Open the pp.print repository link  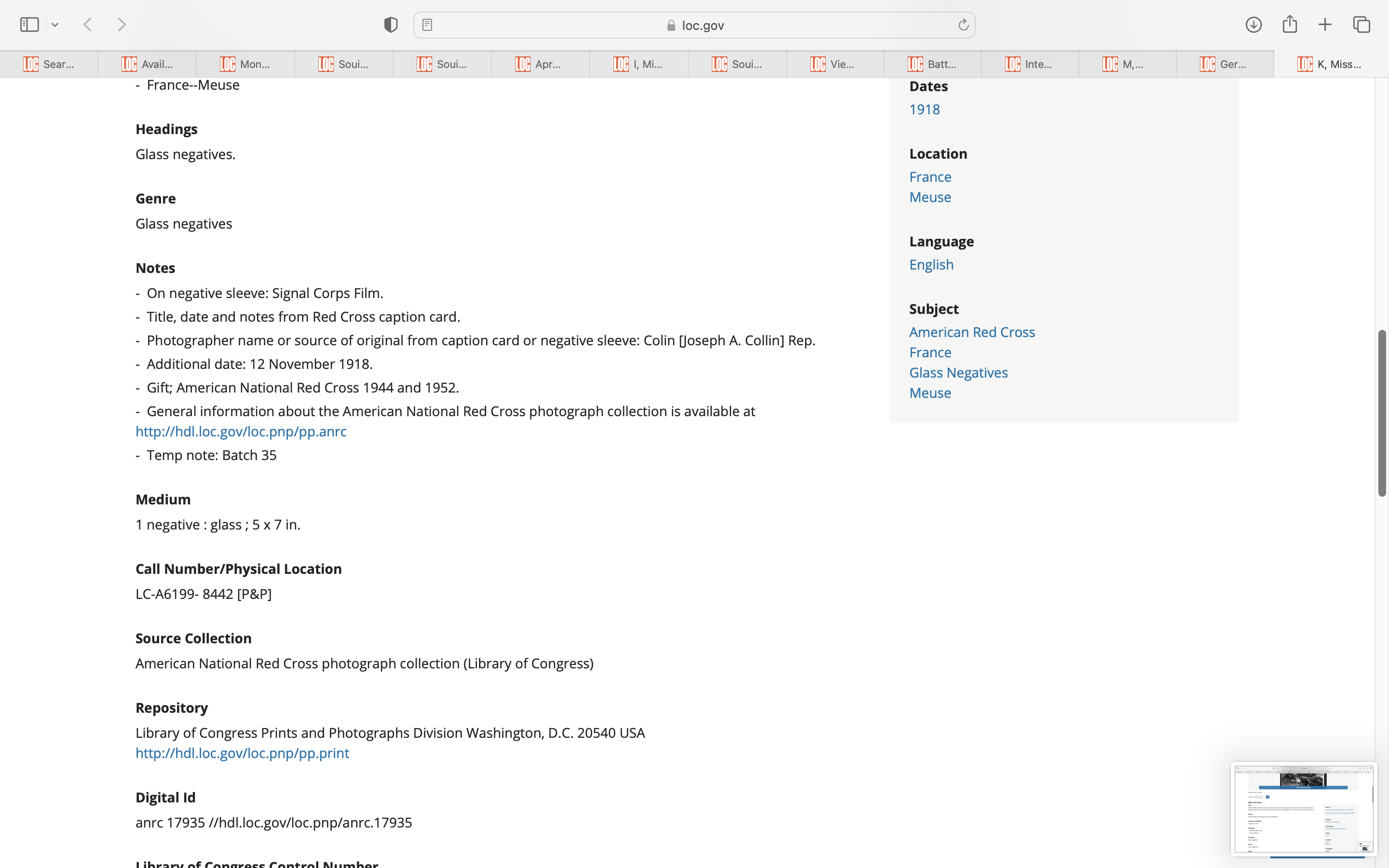pyautogui.click(x=242, y=753)
